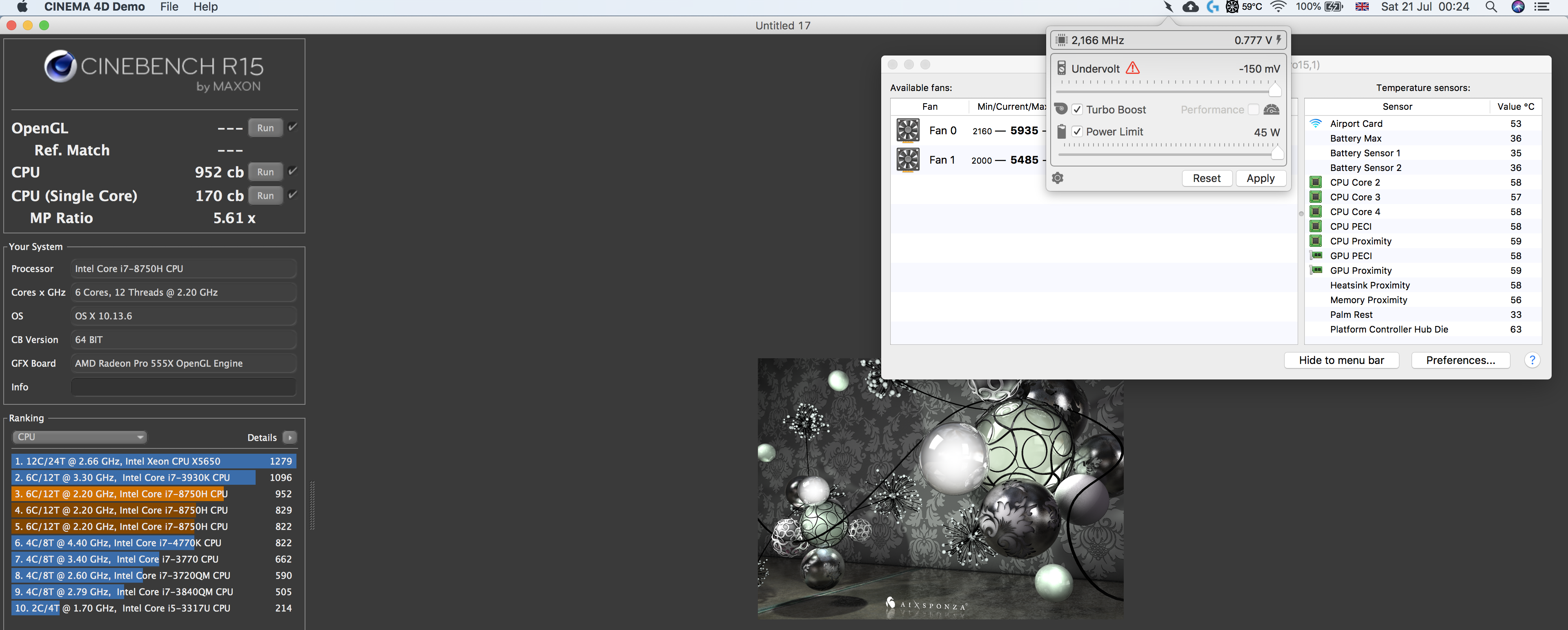This screenshot has width=1568, height=630.
Task: Click the Undervolt red warning triangle
Action: [x=1132, y=68]
